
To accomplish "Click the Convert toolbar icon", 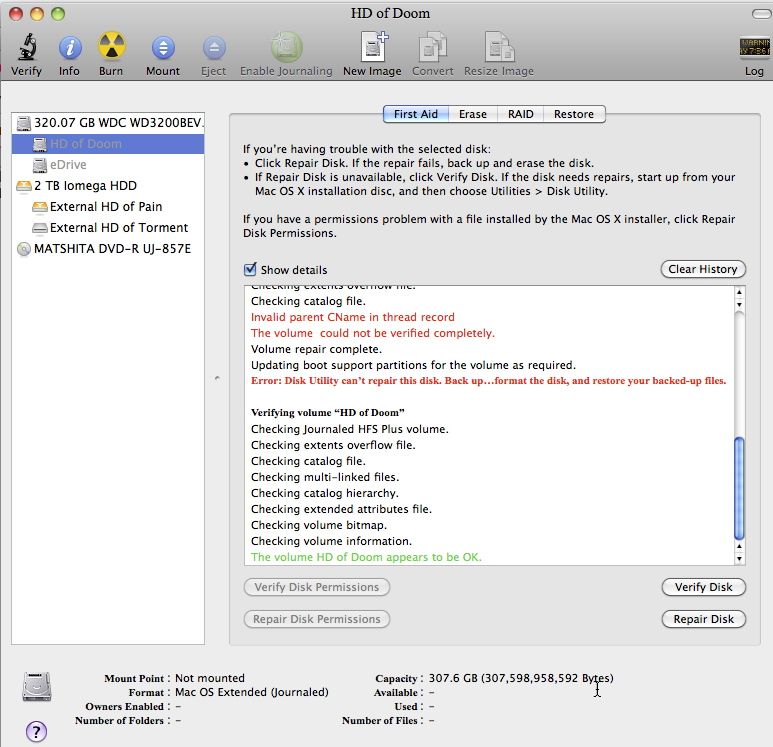I will pos(433,47).
